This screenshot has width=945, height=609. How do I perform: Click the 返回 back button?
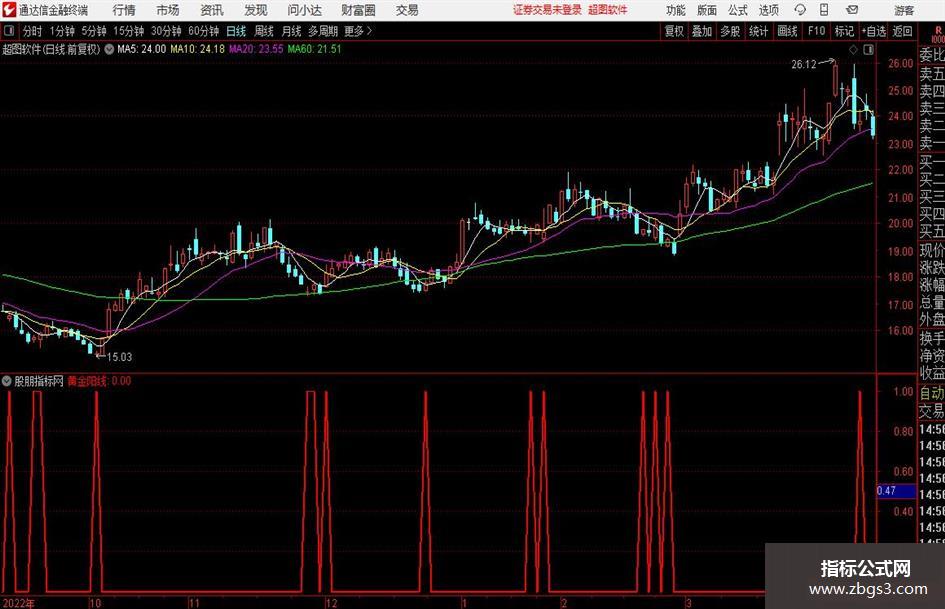point(902,31)
